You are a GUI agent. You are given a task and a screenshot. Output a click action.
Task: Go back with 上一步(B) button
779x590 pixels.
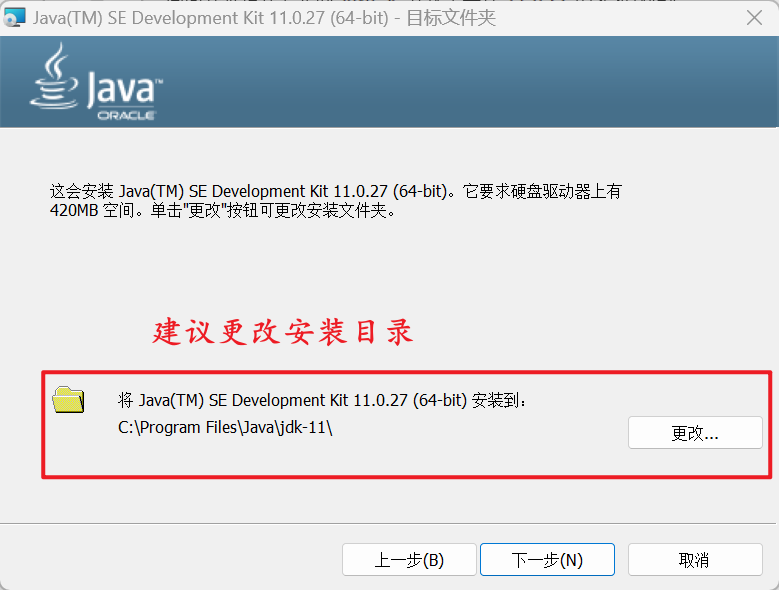(x=409, y=560)
